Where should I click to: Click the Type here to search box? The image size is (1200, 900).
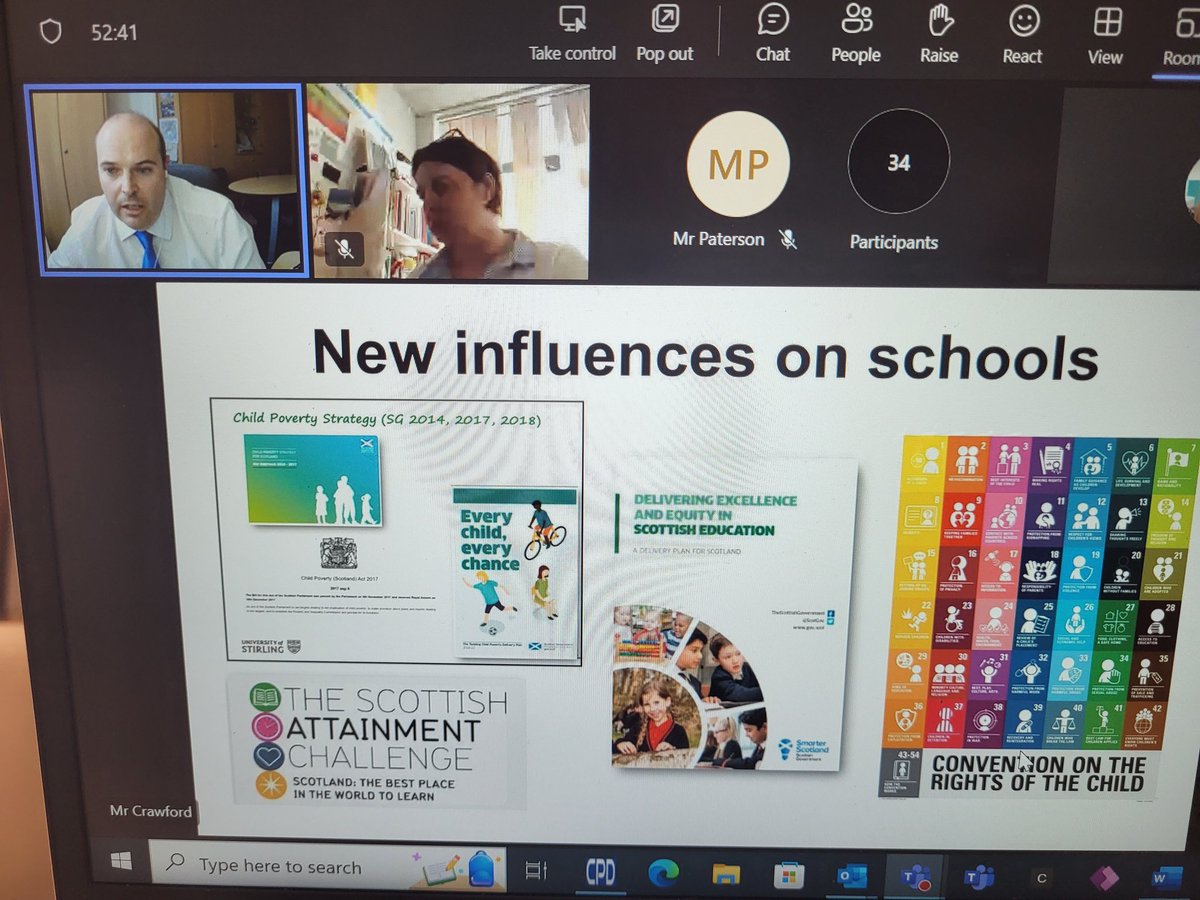pyautogui.click(x=328, y=868)
